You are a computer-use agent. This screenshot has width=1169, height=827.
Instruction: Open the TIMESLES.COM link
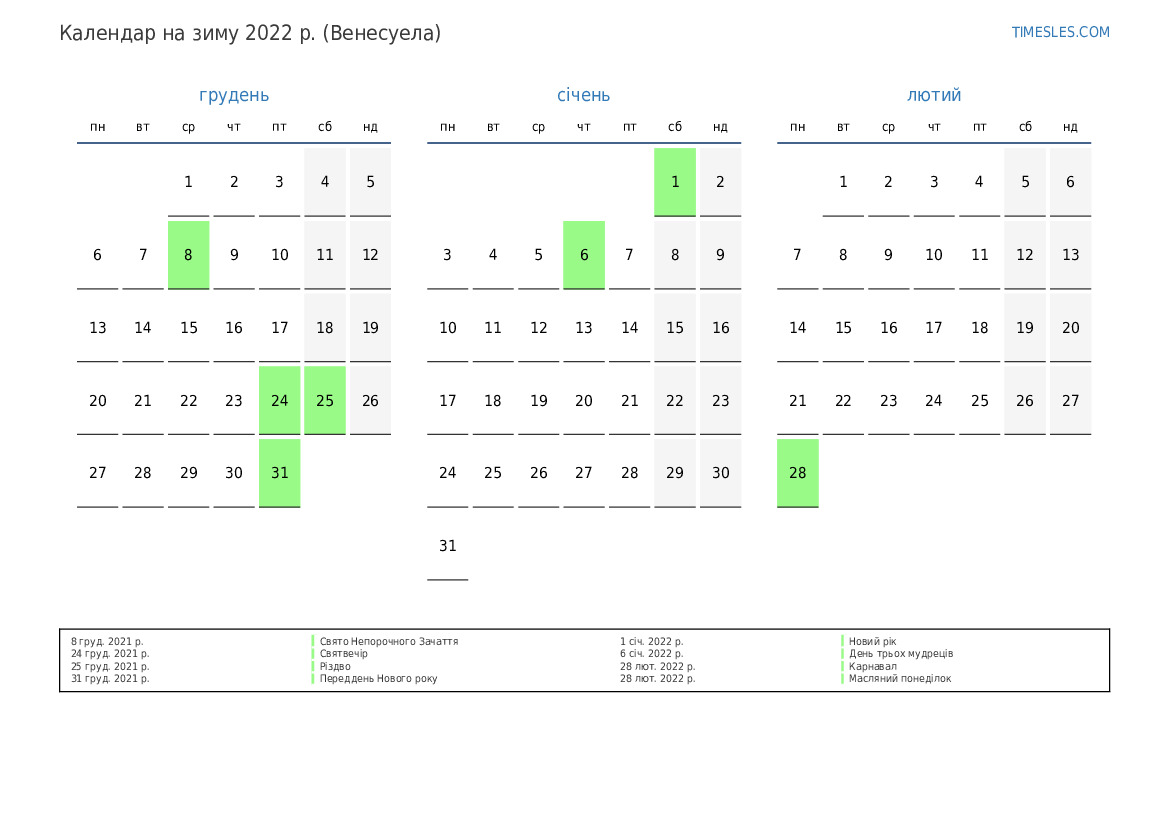(1060, 32)
